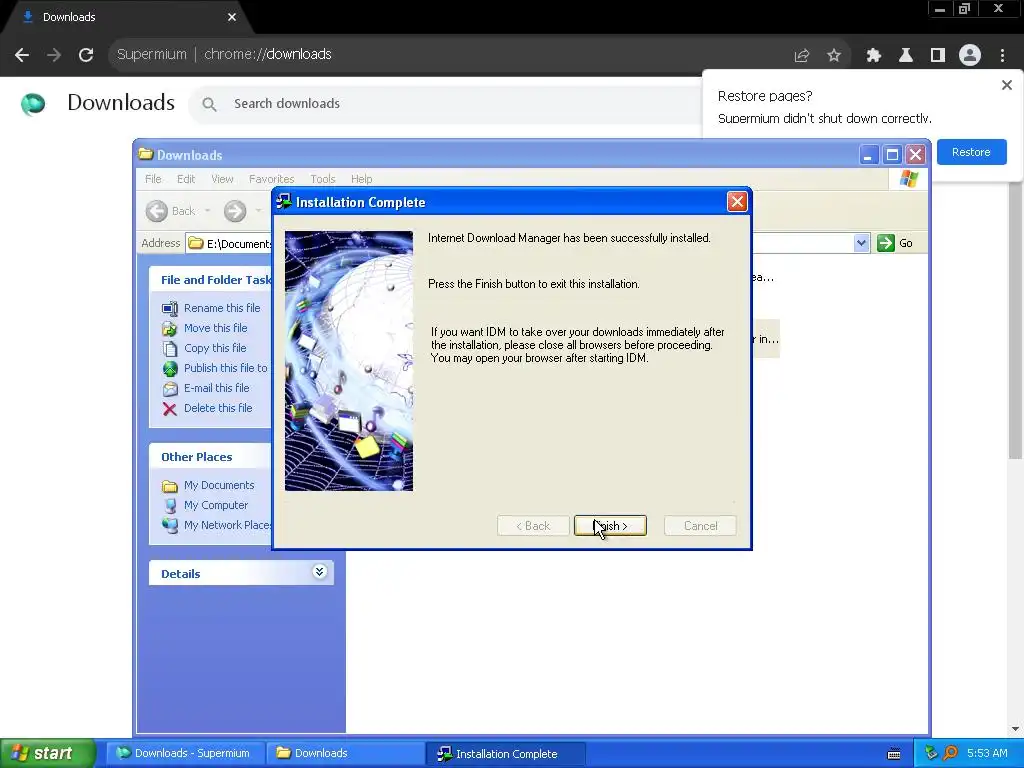Expand the Details panel chevron
This screenshot has height=768, width=1024.
[319, 572]
